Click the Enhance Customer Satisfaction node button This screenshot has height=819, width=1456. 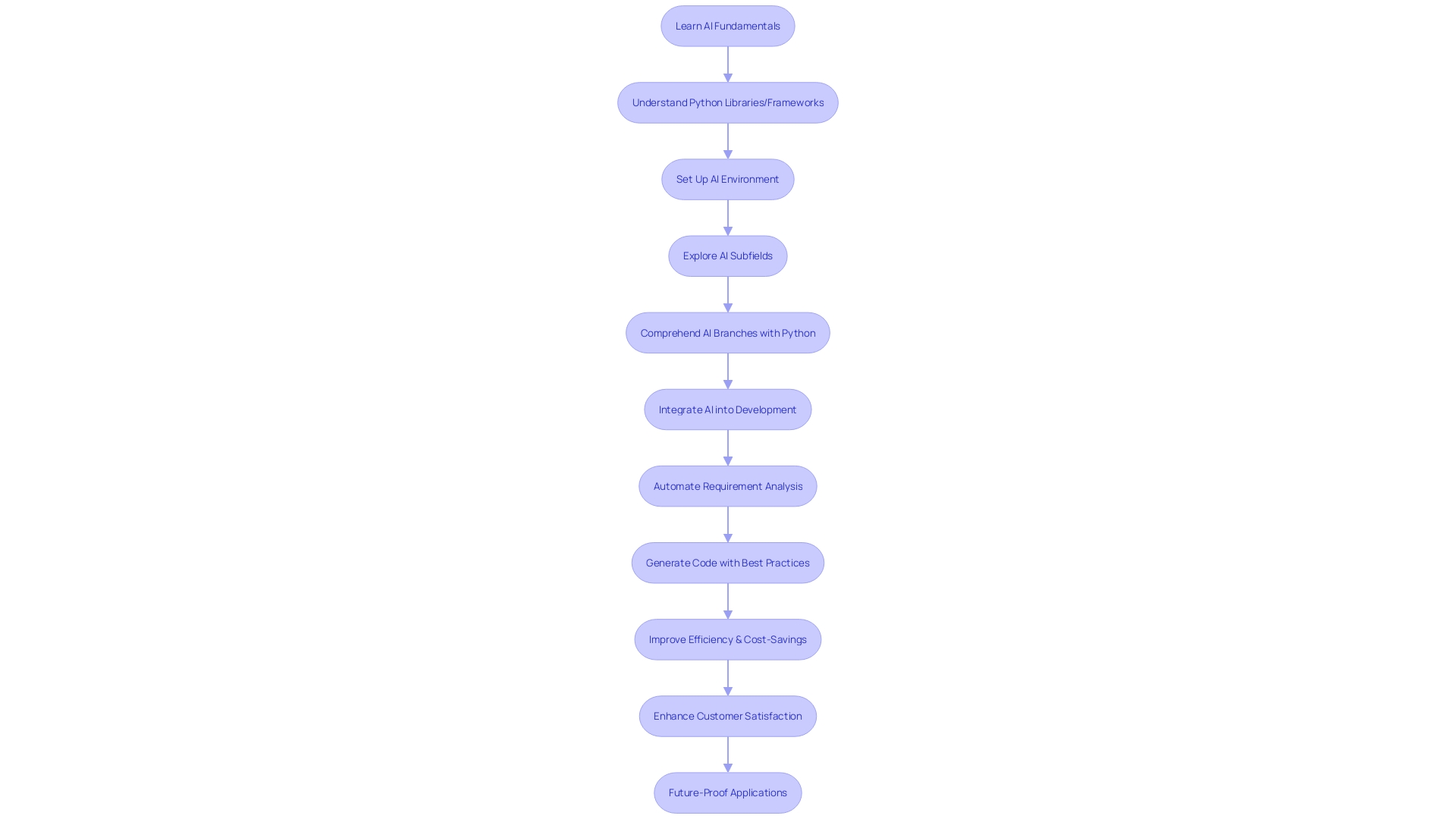[x=727, y=716]
